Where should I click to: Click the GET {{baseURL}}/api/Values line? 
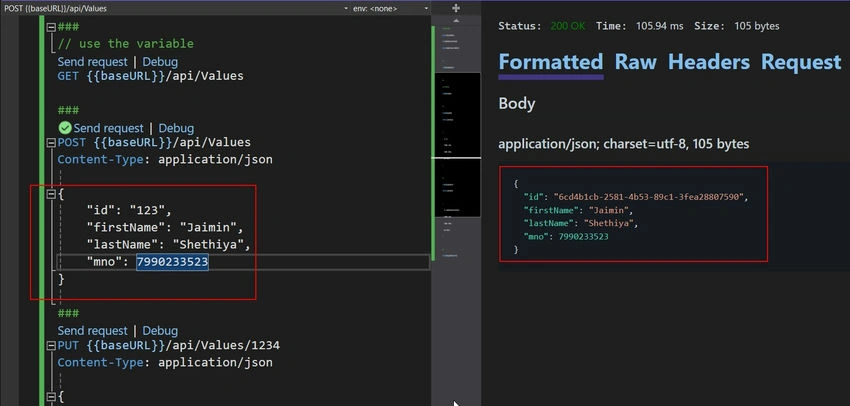click(x=151, y=76)
